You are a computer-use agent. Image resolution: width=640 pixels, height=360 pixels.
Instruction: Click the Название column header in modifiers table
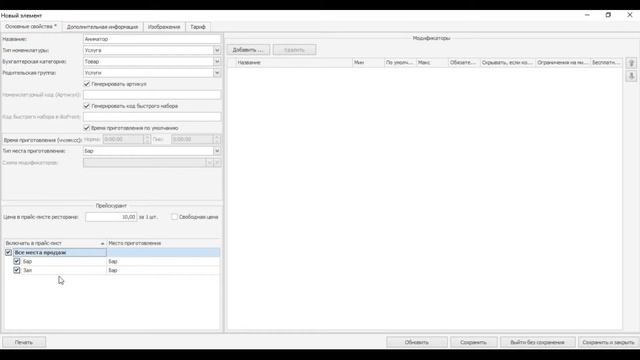(x=294, y=62)
